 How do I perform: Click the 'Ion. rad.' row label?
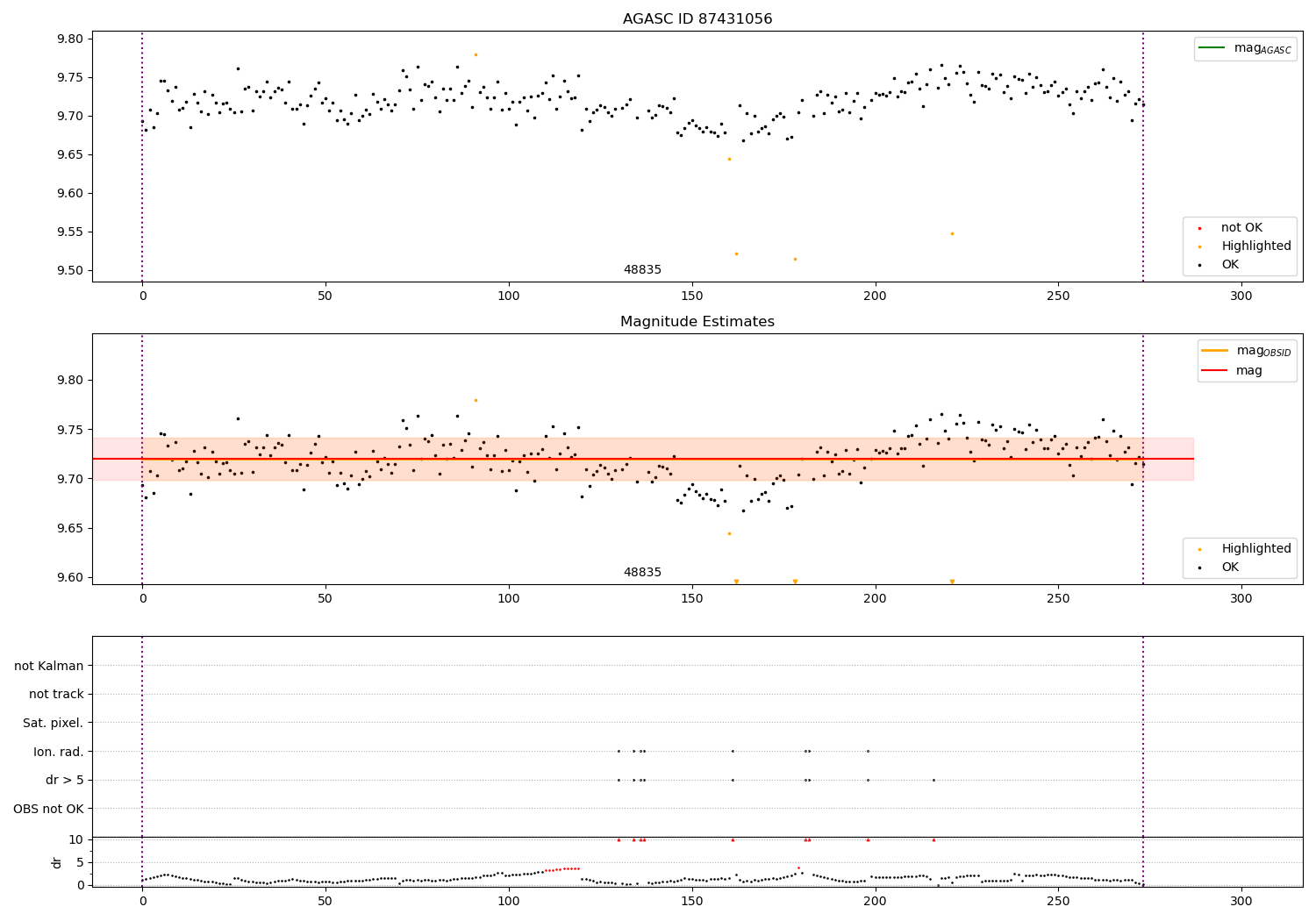tap(59, 752)
